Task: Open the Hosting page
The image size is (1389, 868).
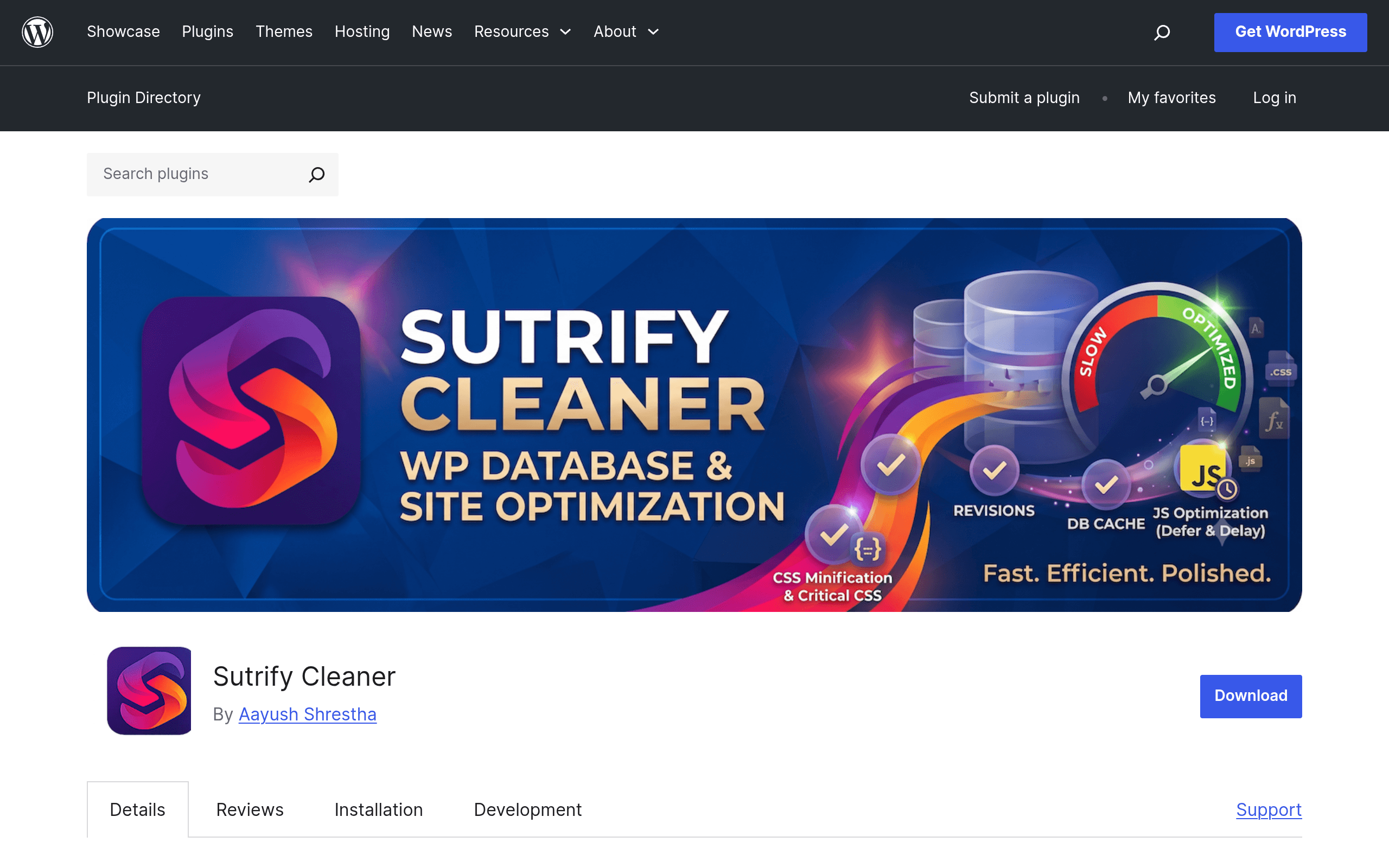Action: [x=362, y=32]
